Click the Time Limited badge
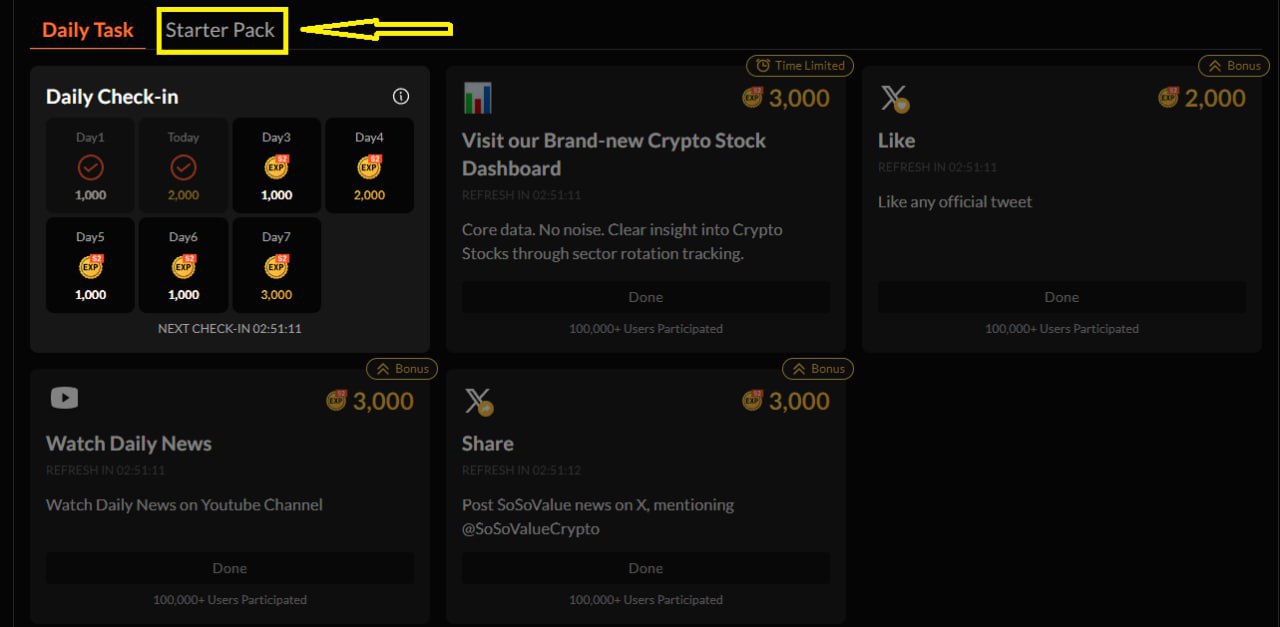The image size is (1280, 627). coord(800,66)
